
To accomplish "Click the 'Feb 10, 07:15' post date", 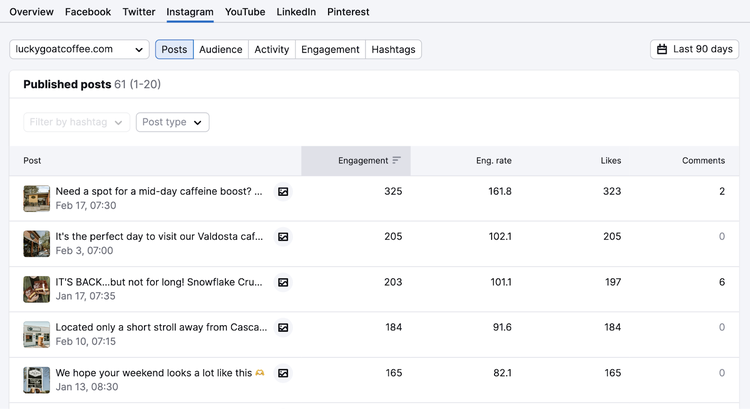I will pos(86,342).
